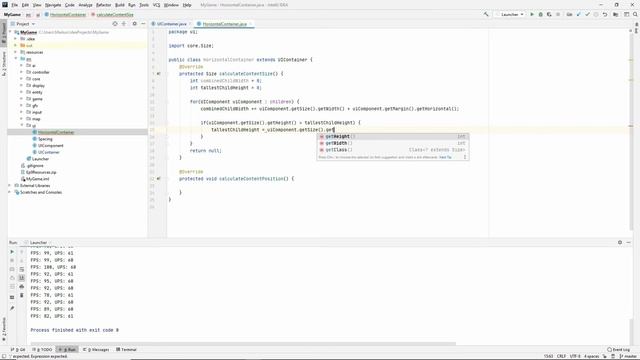Open the Terminal tool window
This screenshot has height=360, width=640.
point(126,349)
